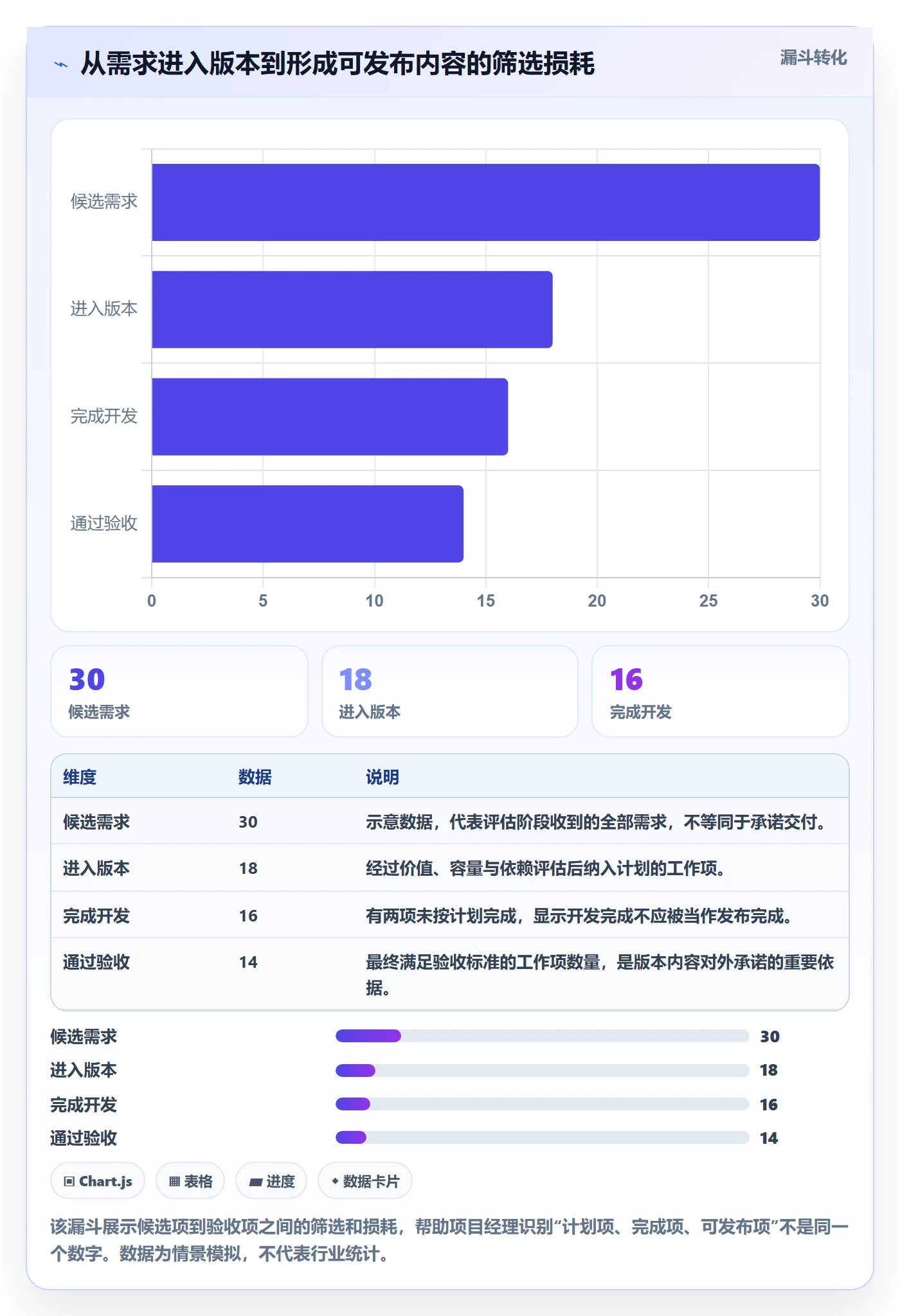Click the footer note starting with 该漏斗展示候选项
The width and height of the screenshot is (900, 1316).
tap(449, 1240)
